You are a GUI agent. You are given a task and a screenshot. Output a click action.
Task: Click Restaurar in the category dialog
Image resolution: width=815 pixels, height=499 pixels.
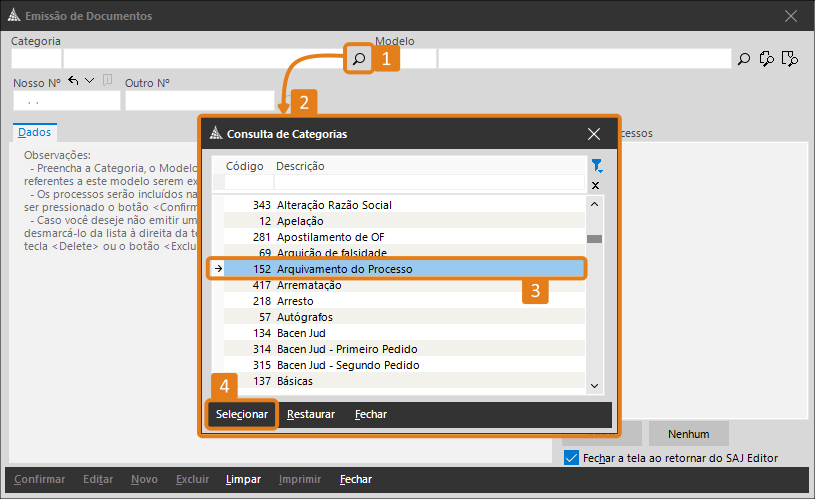(x=310, y=414)
